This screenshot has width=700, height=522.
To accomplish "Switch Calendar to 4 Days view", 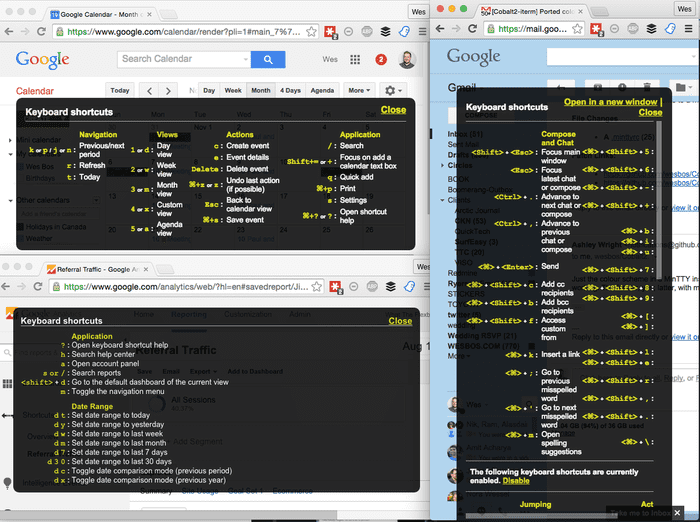I will 290,91.
